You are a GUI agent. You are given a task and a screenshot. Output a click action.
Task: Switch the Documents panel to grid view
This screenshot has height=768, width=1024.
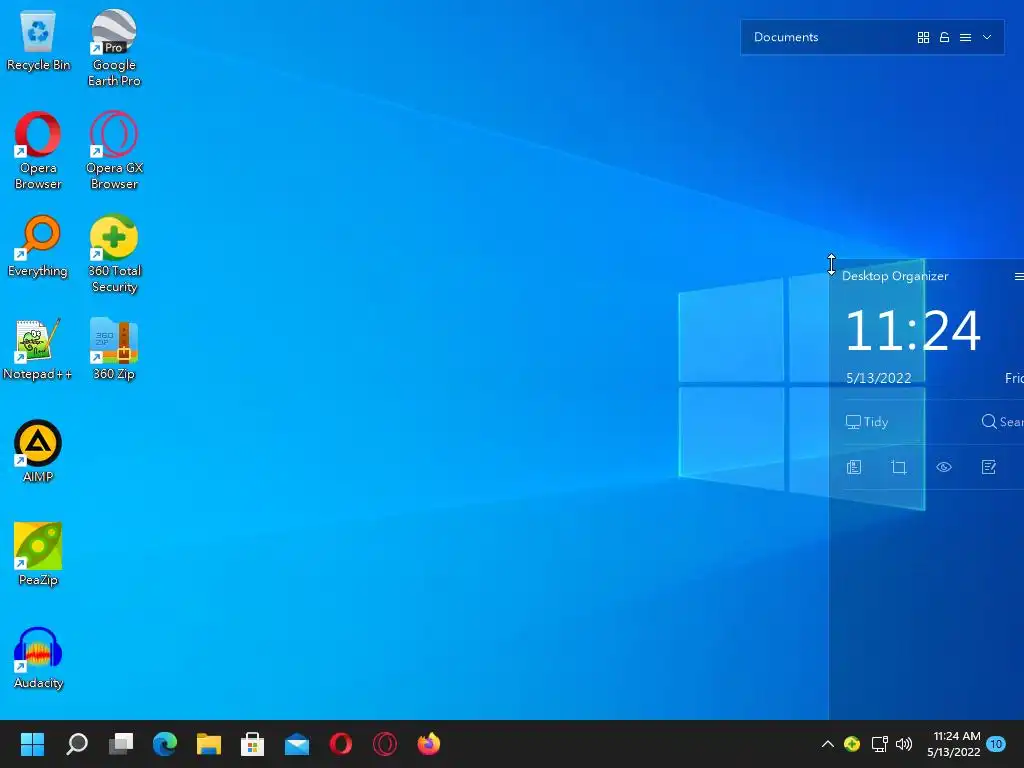[923, 37]
